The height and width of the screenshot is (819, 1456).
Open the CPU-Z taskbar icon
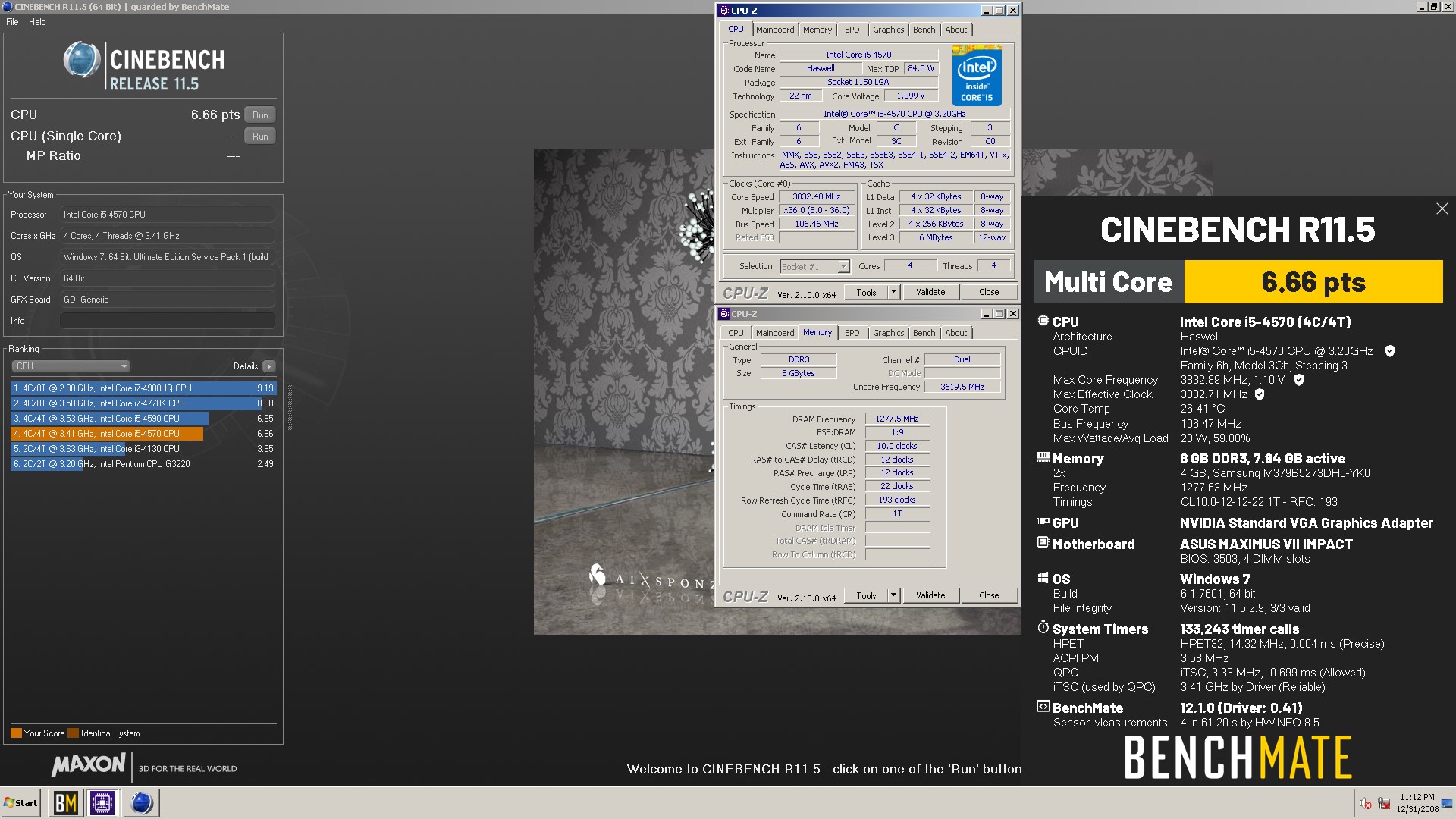[x=102, y=802]
